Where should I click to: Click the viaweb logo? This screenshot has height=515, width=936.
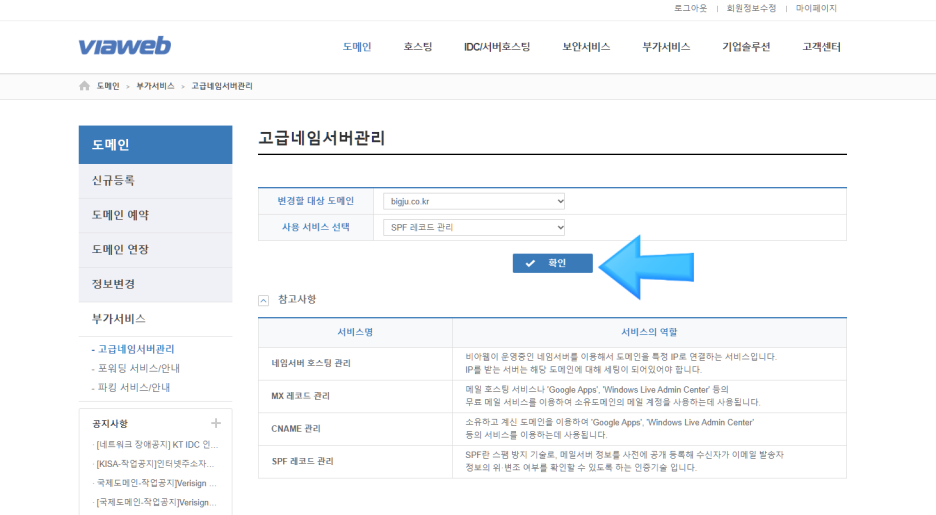point(125,46)
